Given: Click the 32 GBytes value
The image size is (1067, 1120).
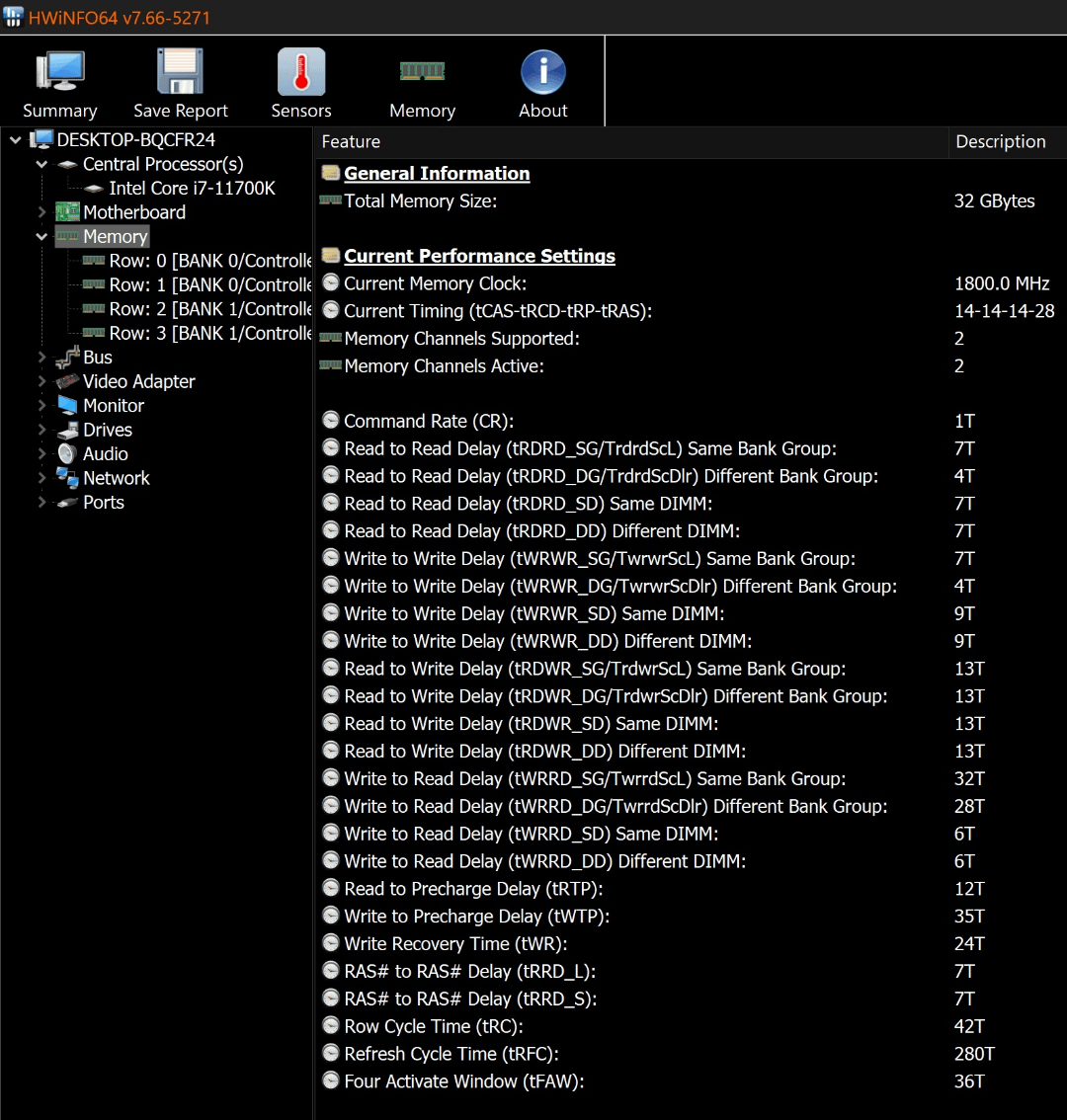Looking at the screenshot, I should click(x=994, y=200).
